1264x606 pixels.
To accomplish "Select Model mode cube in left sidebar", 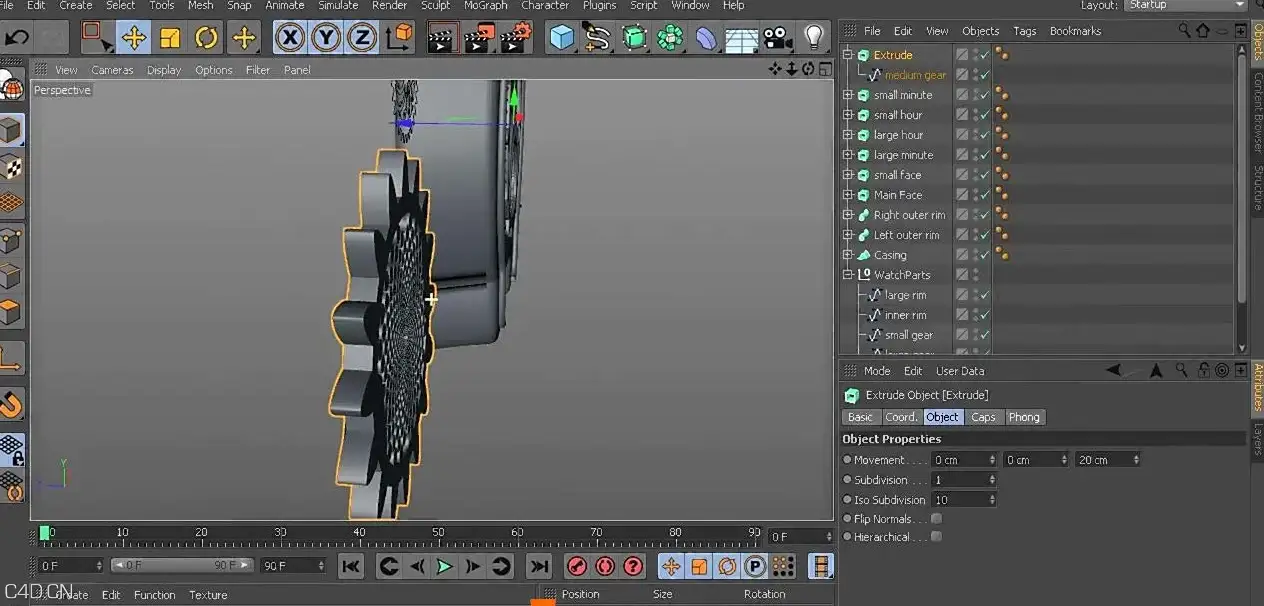I will point(11,130).
